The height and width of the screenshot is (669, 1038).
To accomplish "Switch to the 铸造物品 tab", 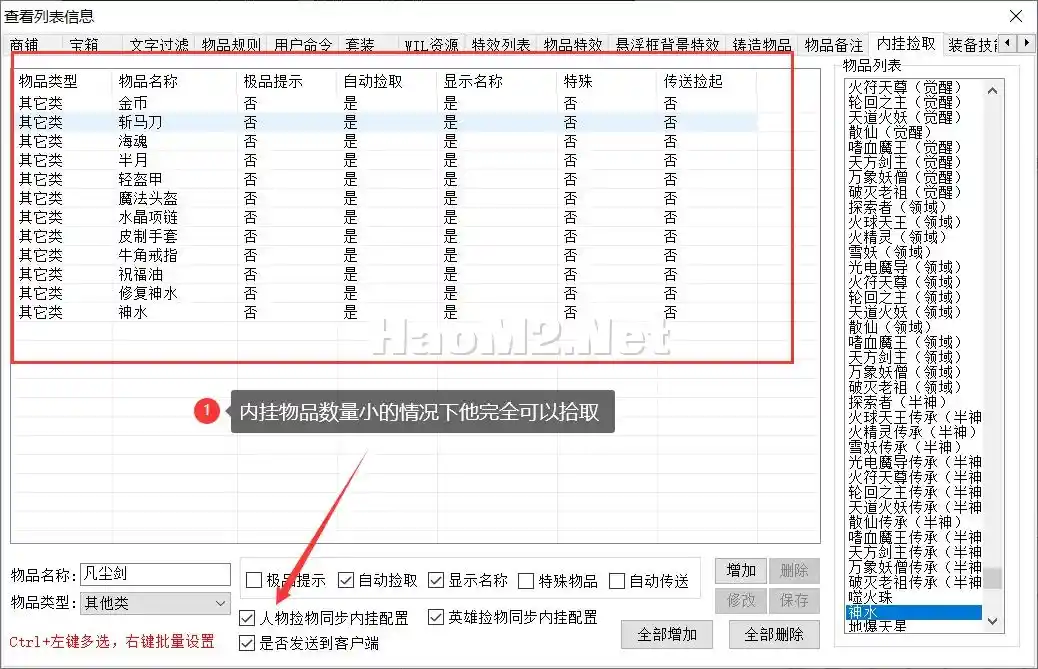I will [x=762, y=44].
